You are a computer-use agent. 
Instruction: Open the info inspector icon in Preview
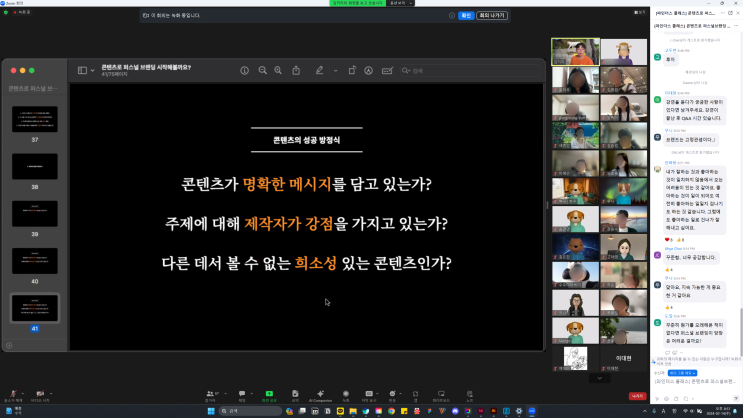(245, 71)
